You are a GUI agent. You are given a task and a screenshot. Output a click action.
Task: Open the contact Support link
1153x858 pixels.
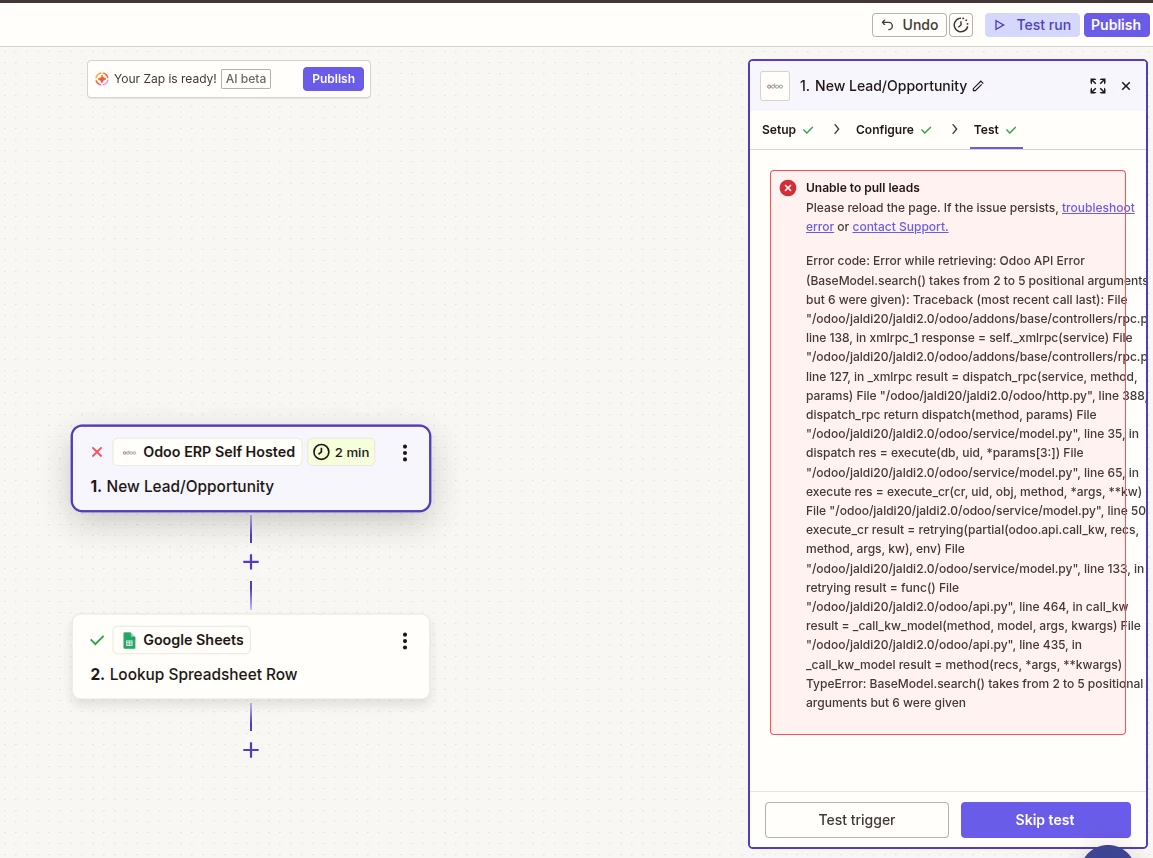900,227
